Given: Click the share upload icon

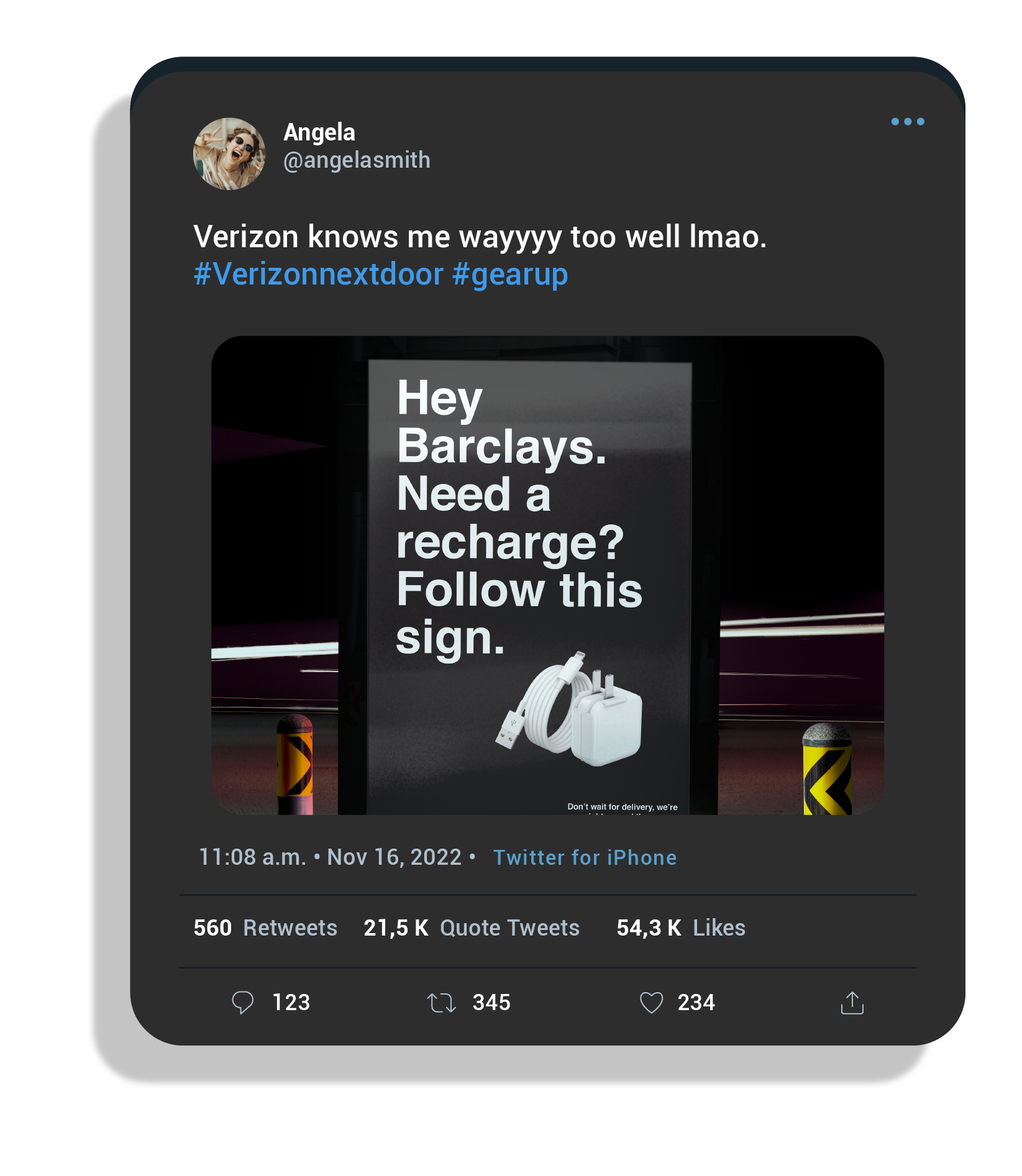Looking at the screenshot, I should 852,1003.
